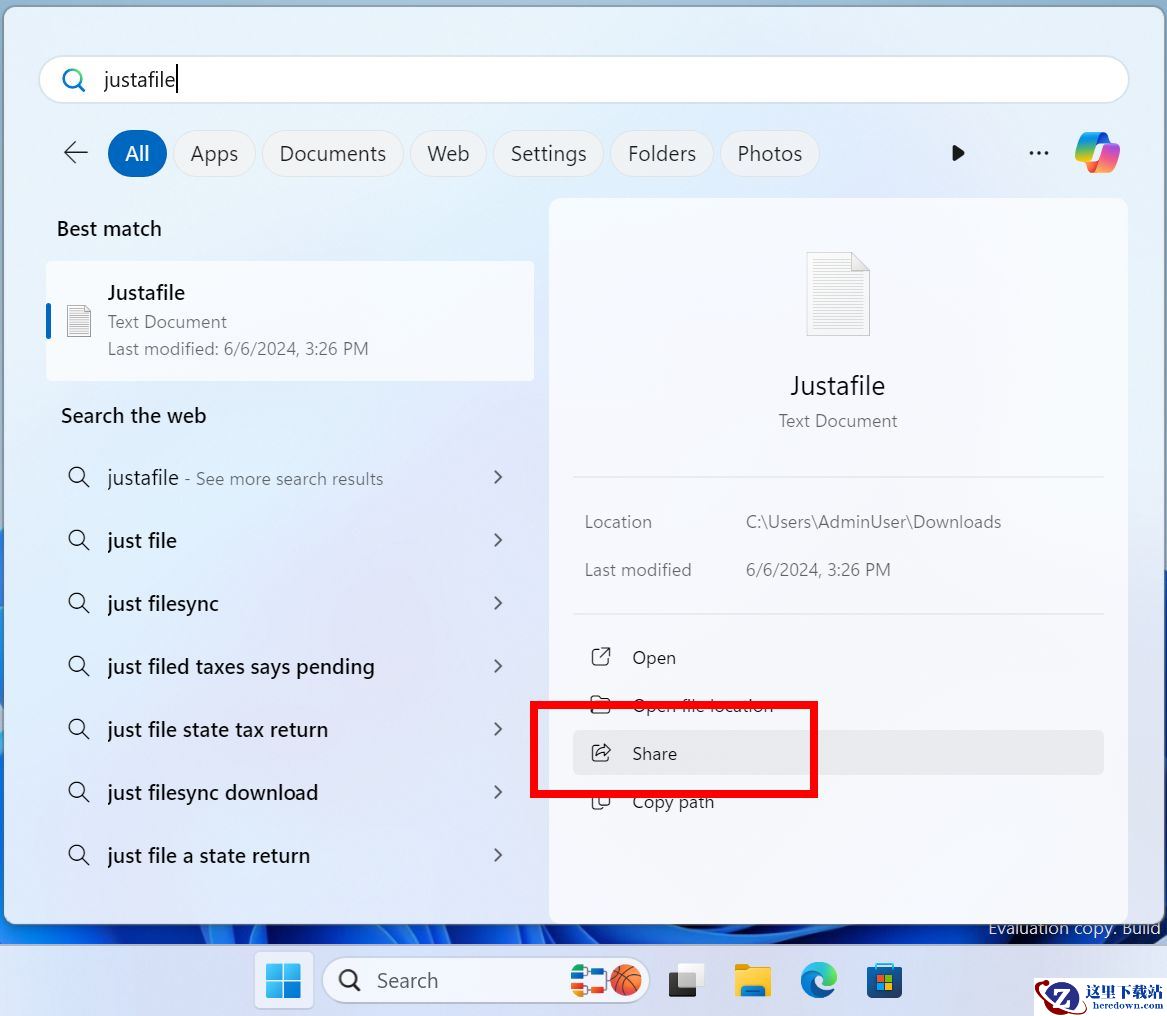Click the 'Last modified' date 6/6/2024, 3:26 PM in details

click(x=818, y=569)
